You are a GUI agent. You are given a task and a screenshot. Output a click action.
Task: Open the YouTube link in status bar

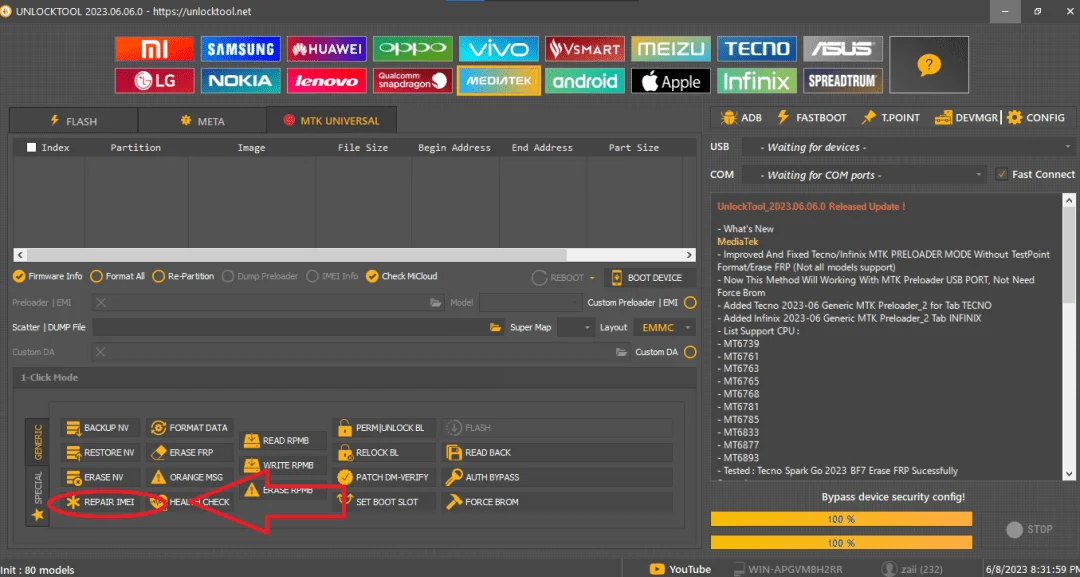680,569
